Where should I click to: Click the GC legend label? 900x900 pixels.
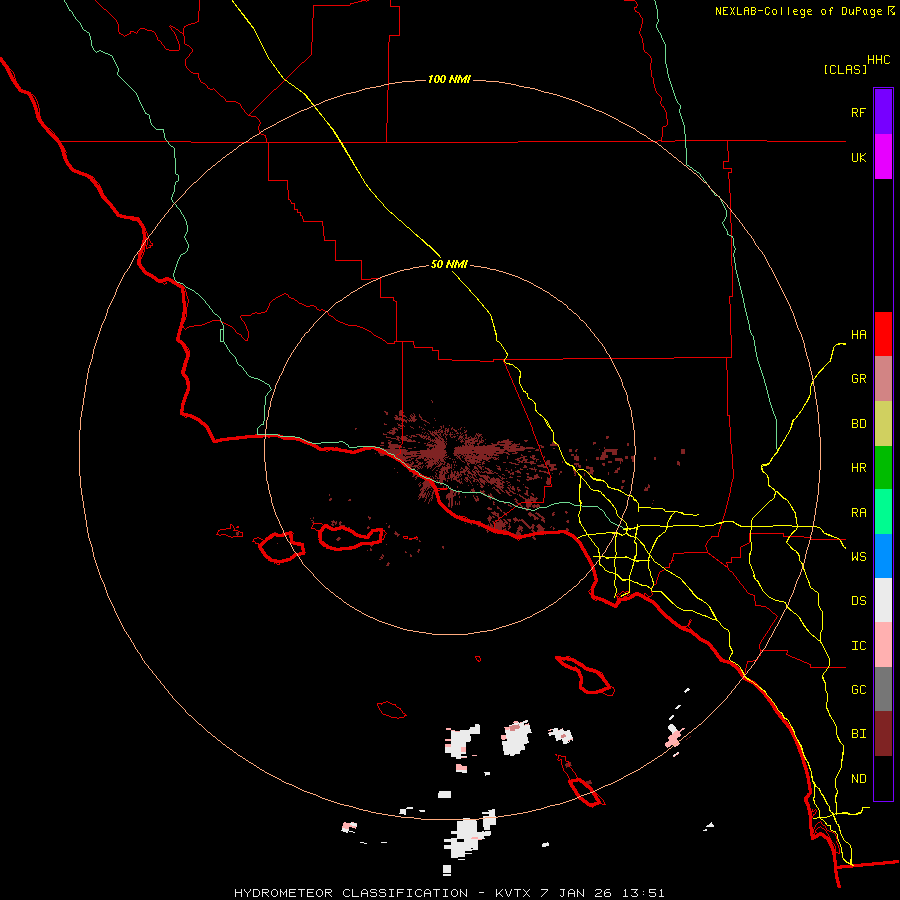(858, 690)
